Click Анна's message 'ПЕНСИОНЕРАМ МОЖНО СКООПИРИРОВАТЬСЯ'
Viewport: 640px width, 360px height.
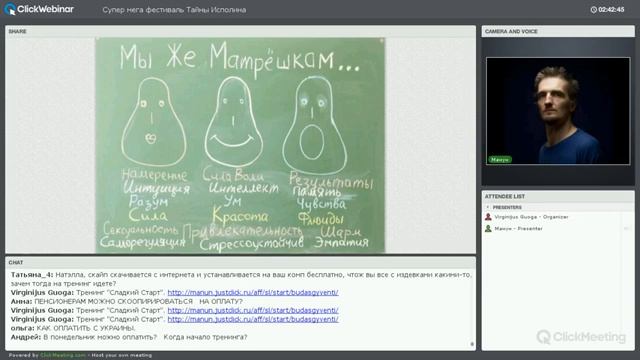[x=127, y=301]
